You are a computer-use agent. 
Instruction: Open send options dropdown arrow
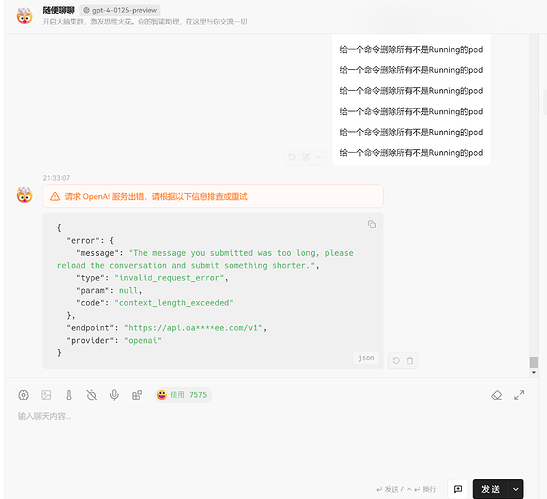click(x=516, y=489)
